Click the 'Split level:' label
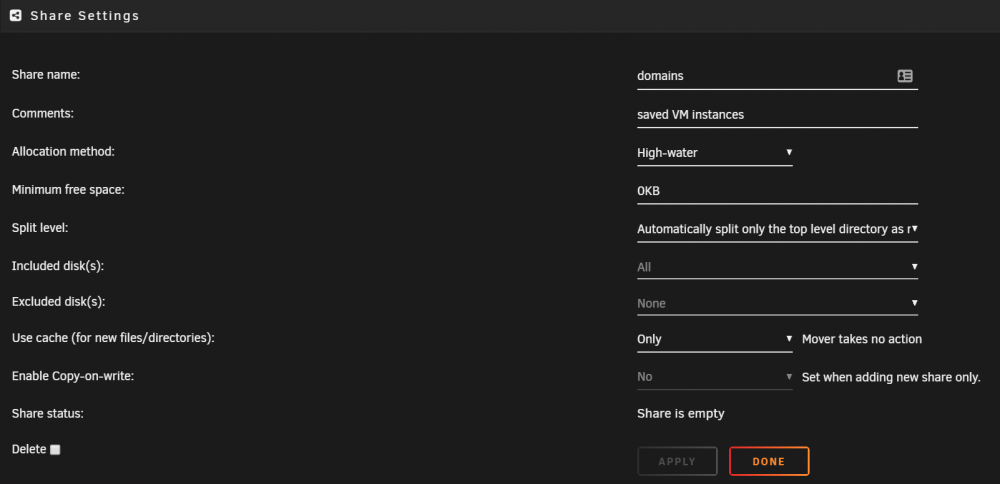Viewport: 1000px width, 484px height. pyautogui.click(x=40, y=228)
